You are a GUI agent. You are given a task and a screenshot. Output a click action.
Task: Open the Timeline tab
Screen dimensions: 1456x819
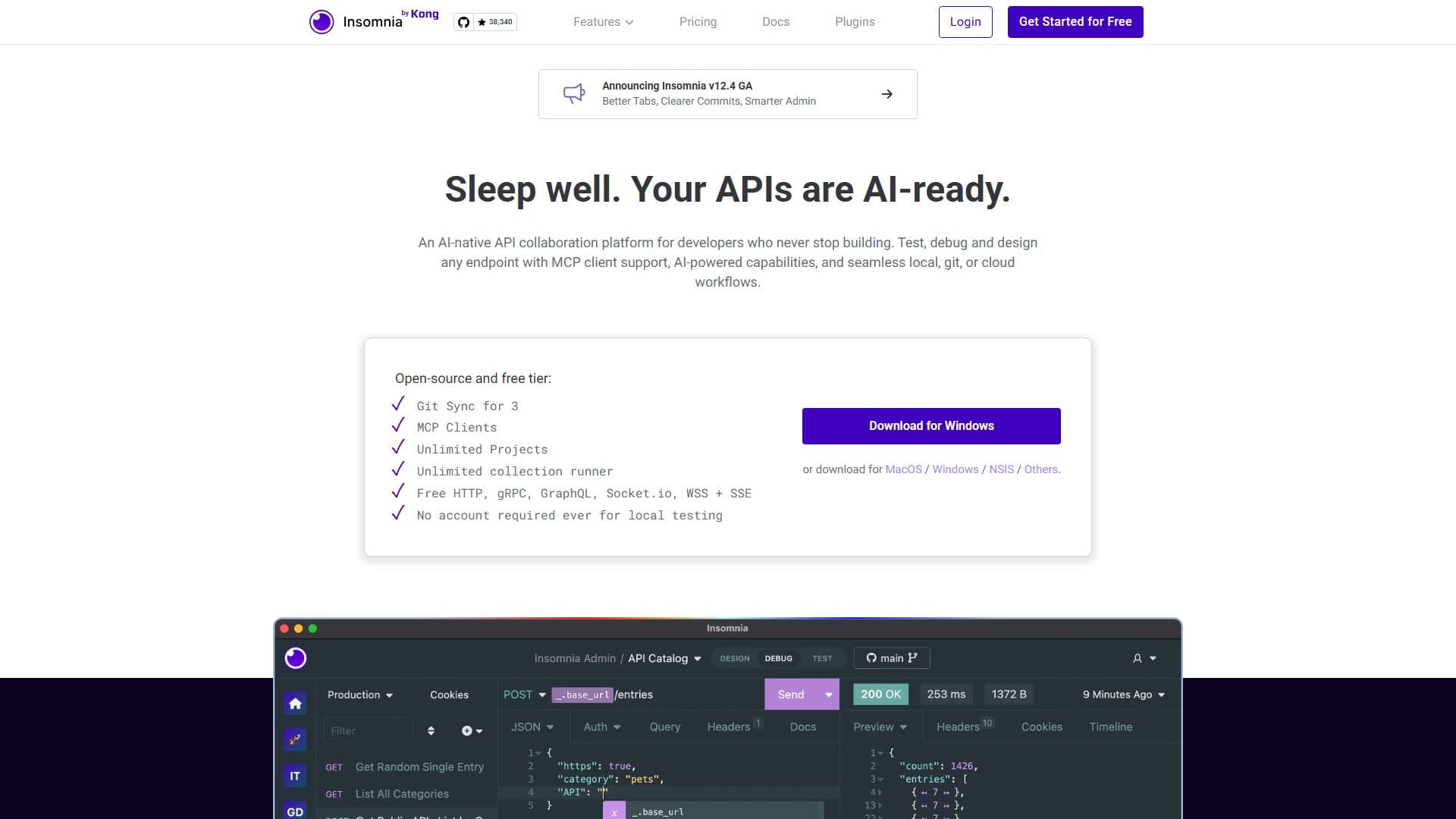click(1111, 726)
